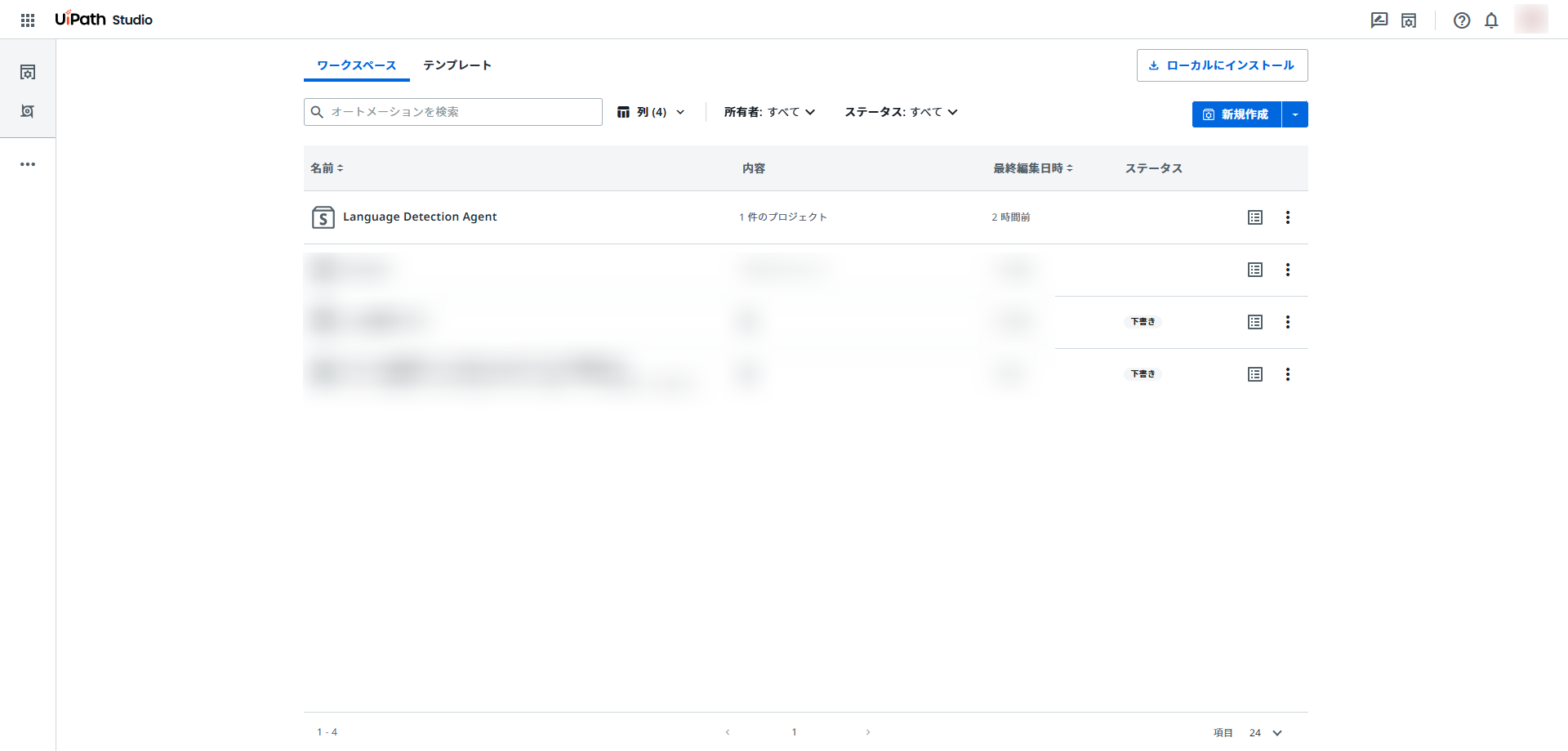The width and height of the screenshot is (1568, 751).
Task: Open the 列 (4) columns dropdown
Action: 651,112
